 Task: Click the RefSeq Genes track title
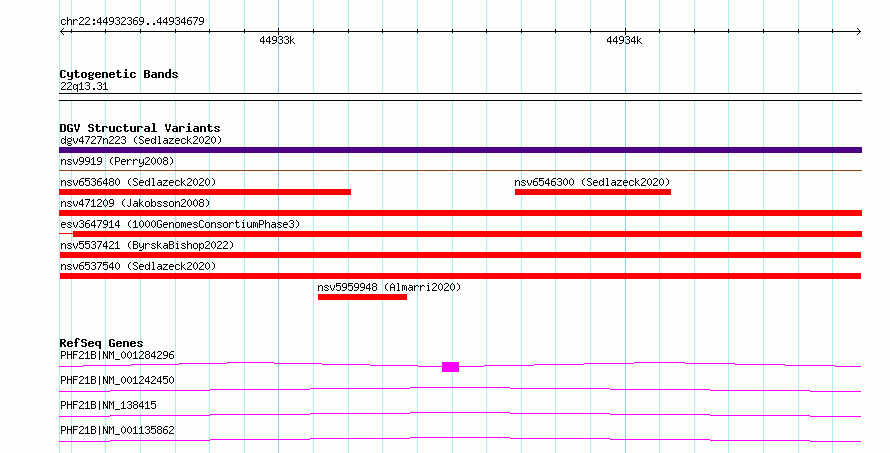(101, 343)
